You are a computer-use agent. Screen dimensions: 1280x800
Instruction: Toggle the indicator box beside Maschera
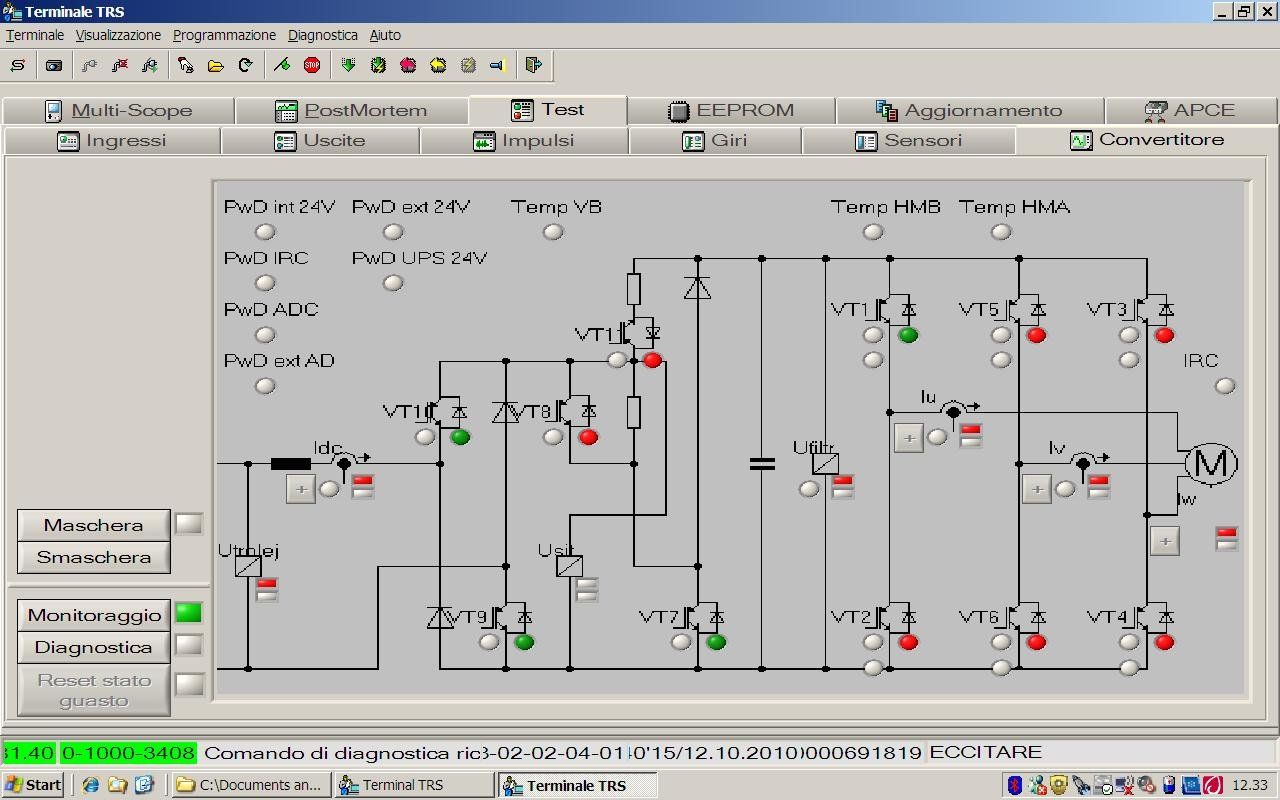tap(188, 523)
